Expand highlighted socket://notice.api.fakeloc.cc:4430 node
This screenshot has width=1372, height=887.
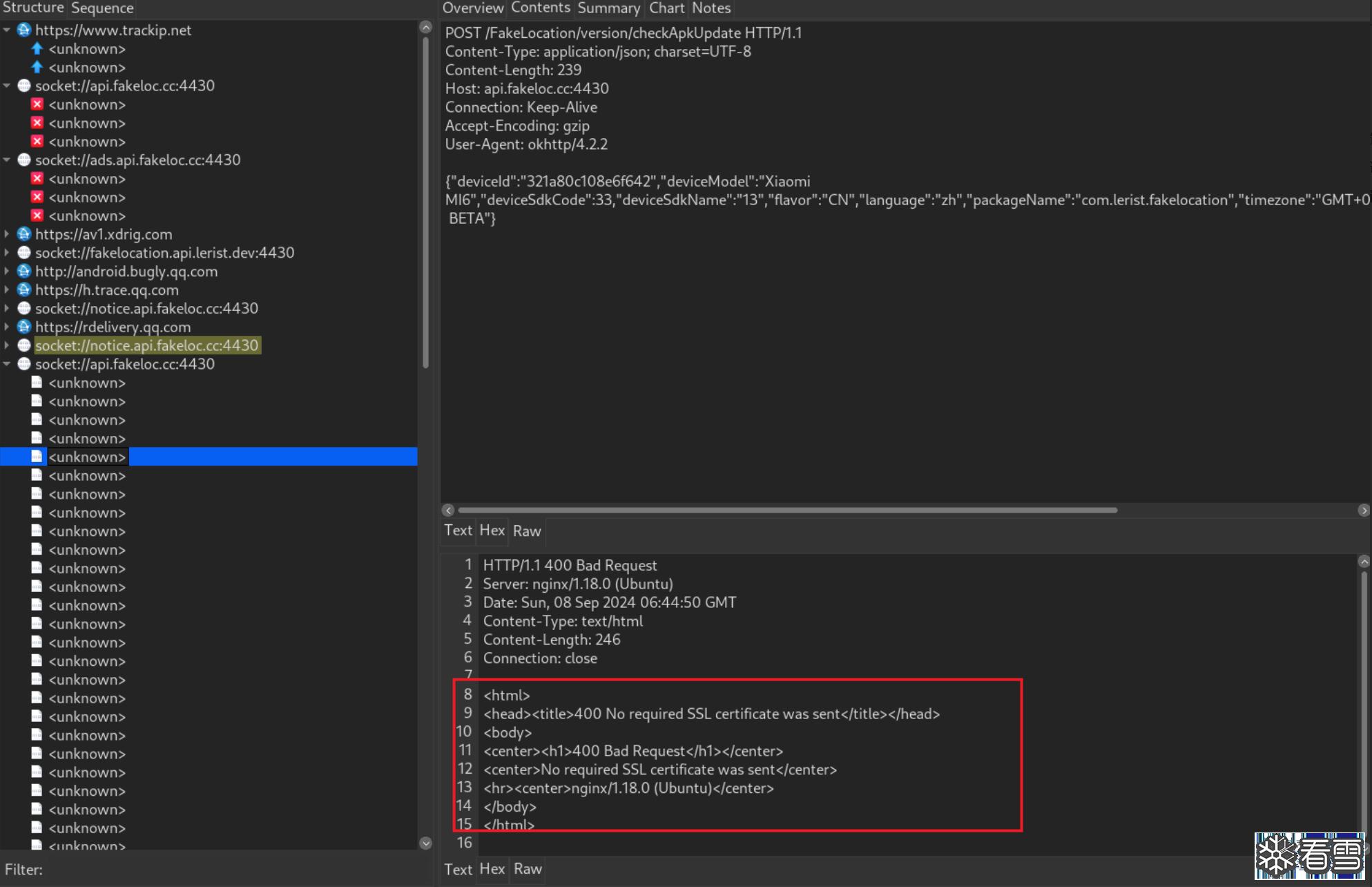pos(7,345)
